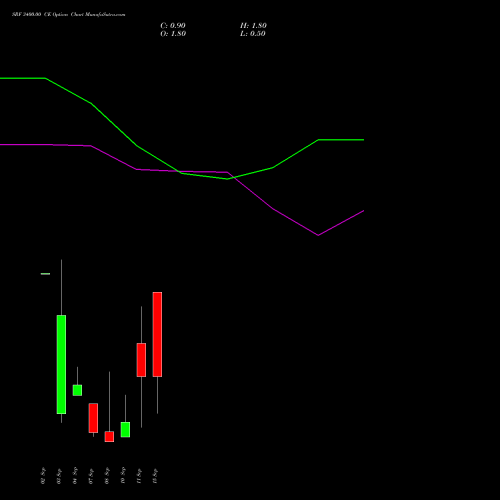Click the small green candle for 04 Sep
This screenshot has height=500, width=500.
77,390
